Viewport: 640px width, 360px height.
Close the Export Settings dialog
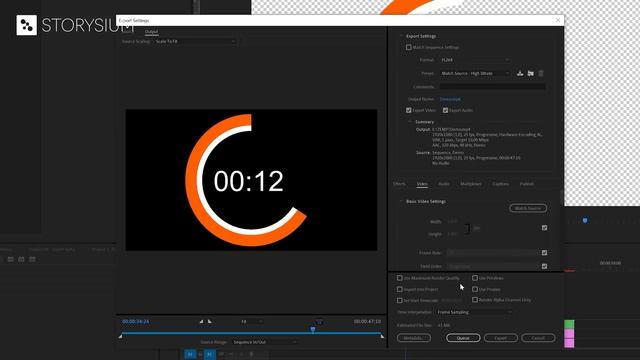558,20
